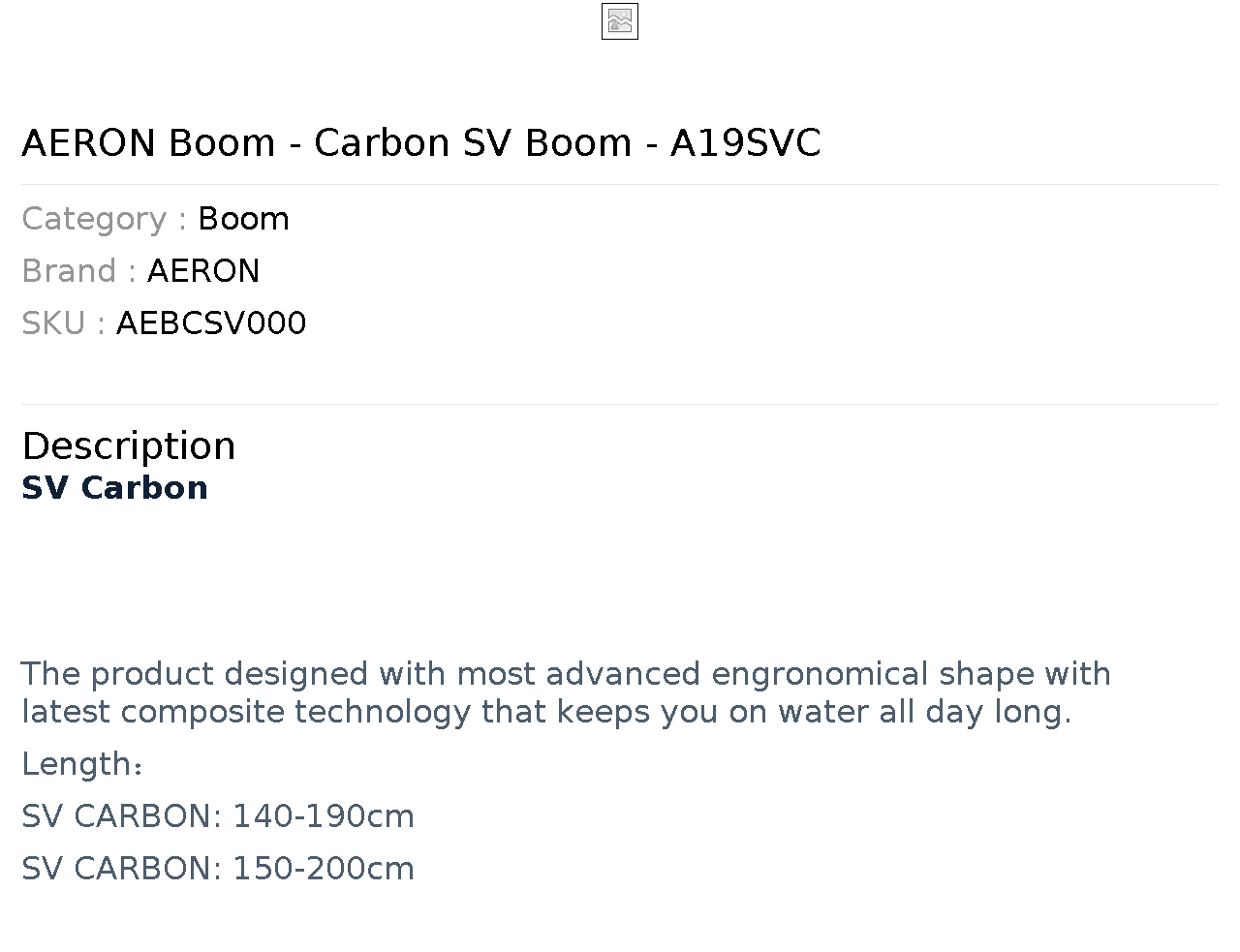Click A19SVC model code in title
The width and height of the screenshot is (1240, 952).
click(x=746, y=142)
